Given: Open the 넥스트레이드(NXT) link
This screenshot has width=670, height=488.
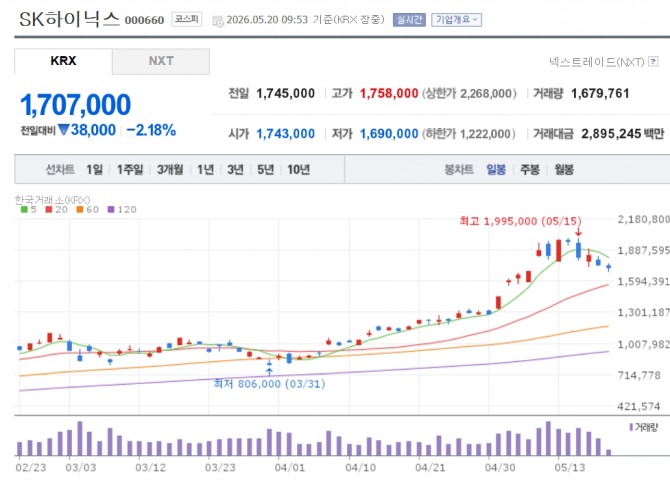Looking at the screenshot, I should tap(597, 62).
